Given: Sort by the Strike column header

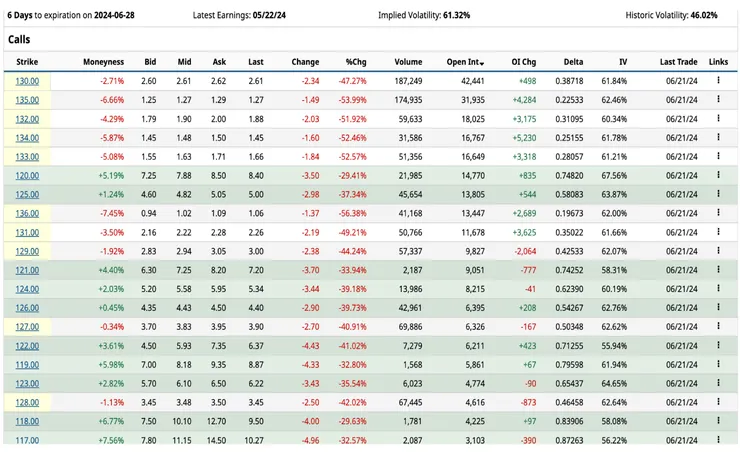Looking at the screenshot, I should [27, 62].
